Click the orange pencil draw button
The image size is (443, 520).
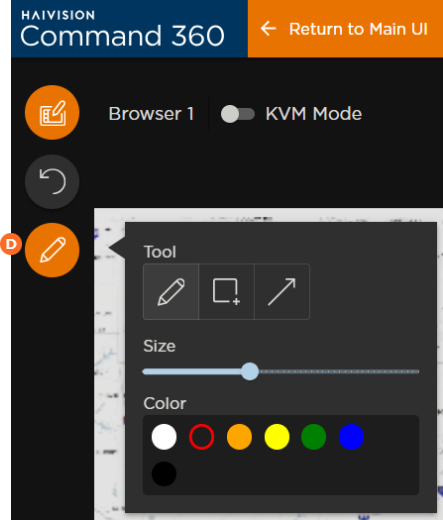pyautogui.click(x=52, y=250)
